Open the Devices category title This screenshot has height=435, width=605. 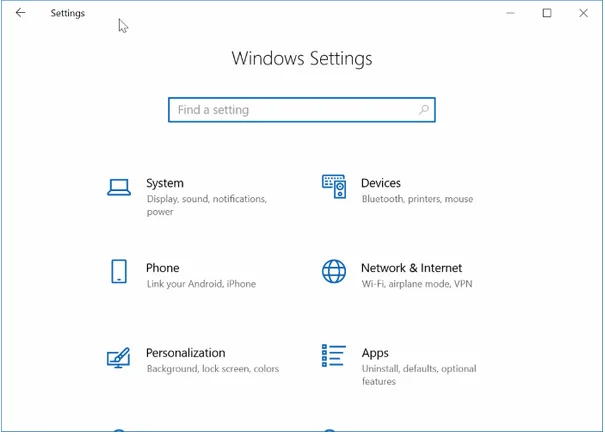coord(381,183)
